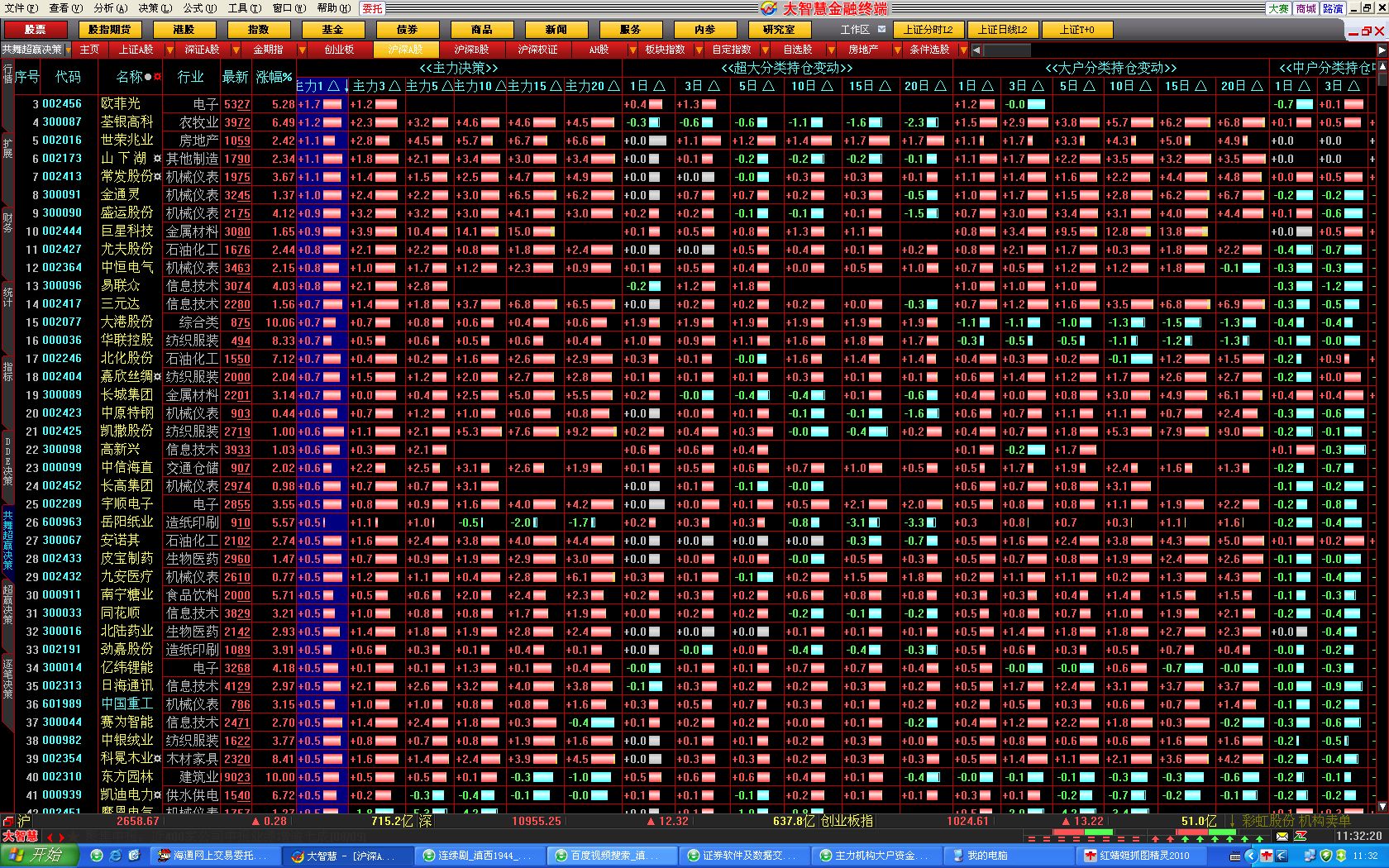Image resolution: width=1389 pixels, height=868 pixels.
Task: Click the 上证T+0 workspace button
Action: [x=1077, y=30]
